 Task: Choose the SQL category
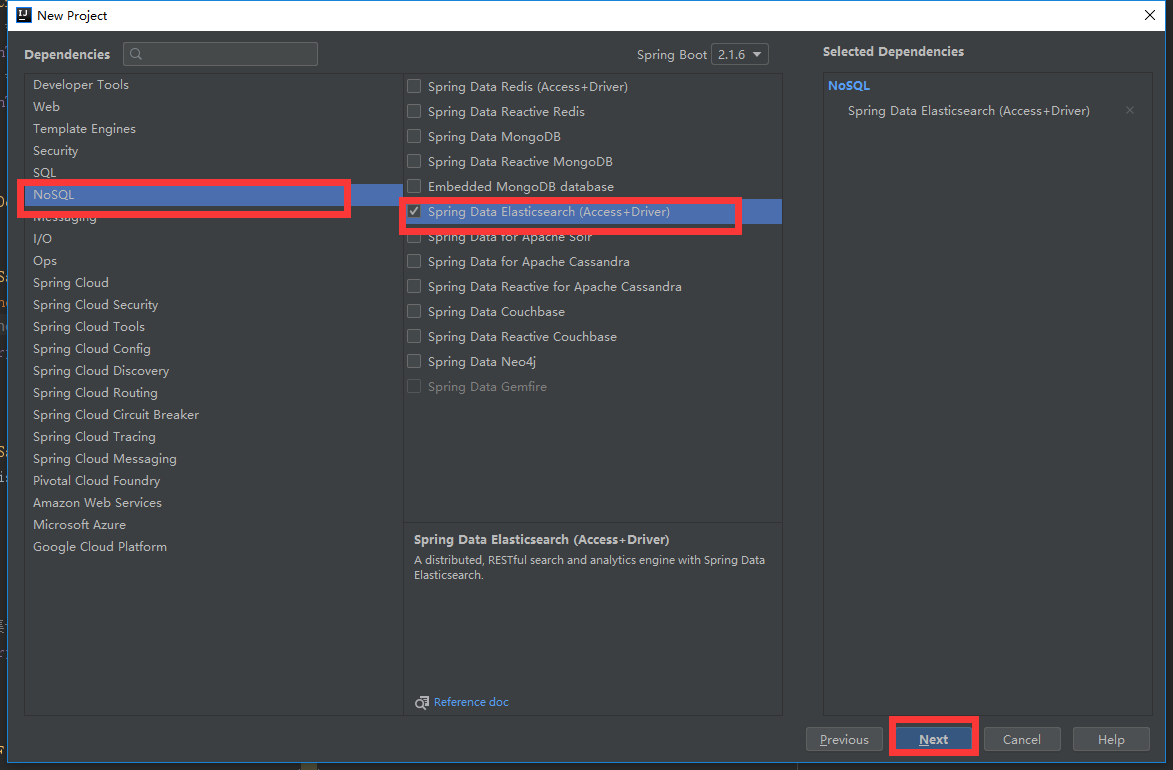coord(213,172)
